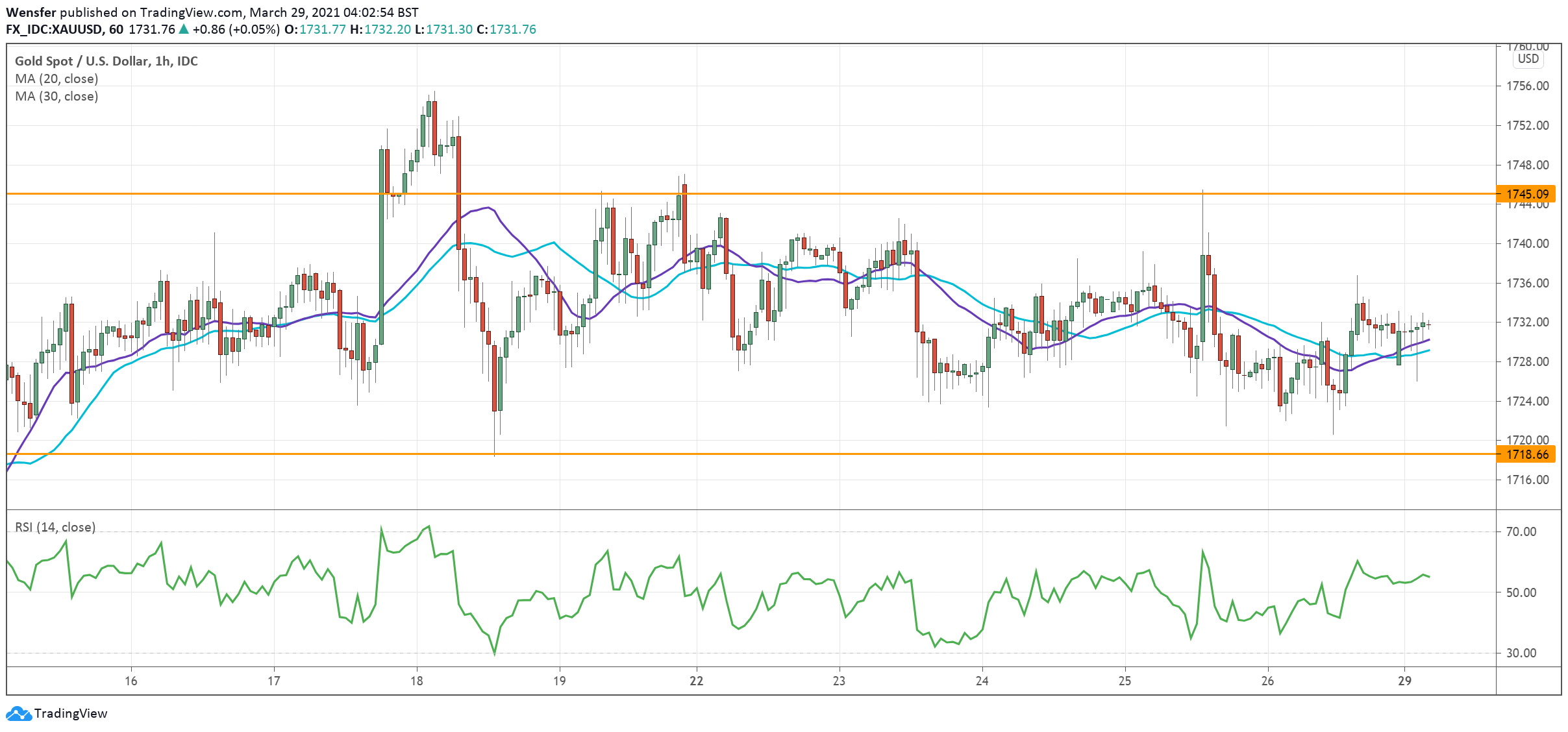Click the 1745.09 orange price label

[1527, 194]
